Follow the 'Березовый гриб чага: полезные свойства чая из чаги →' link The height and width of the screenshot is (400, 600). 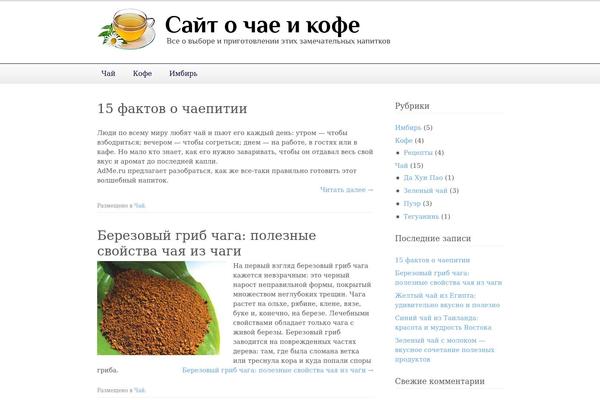[278, 370]
